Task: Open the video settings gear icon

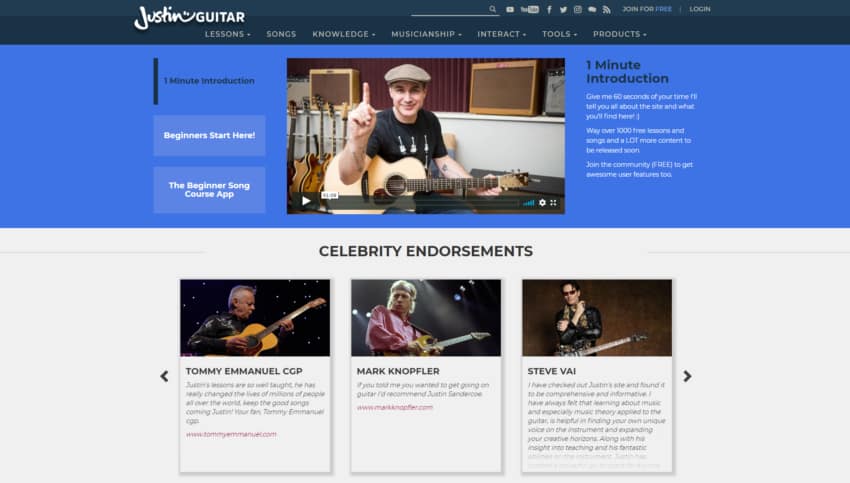Action: 542,202
